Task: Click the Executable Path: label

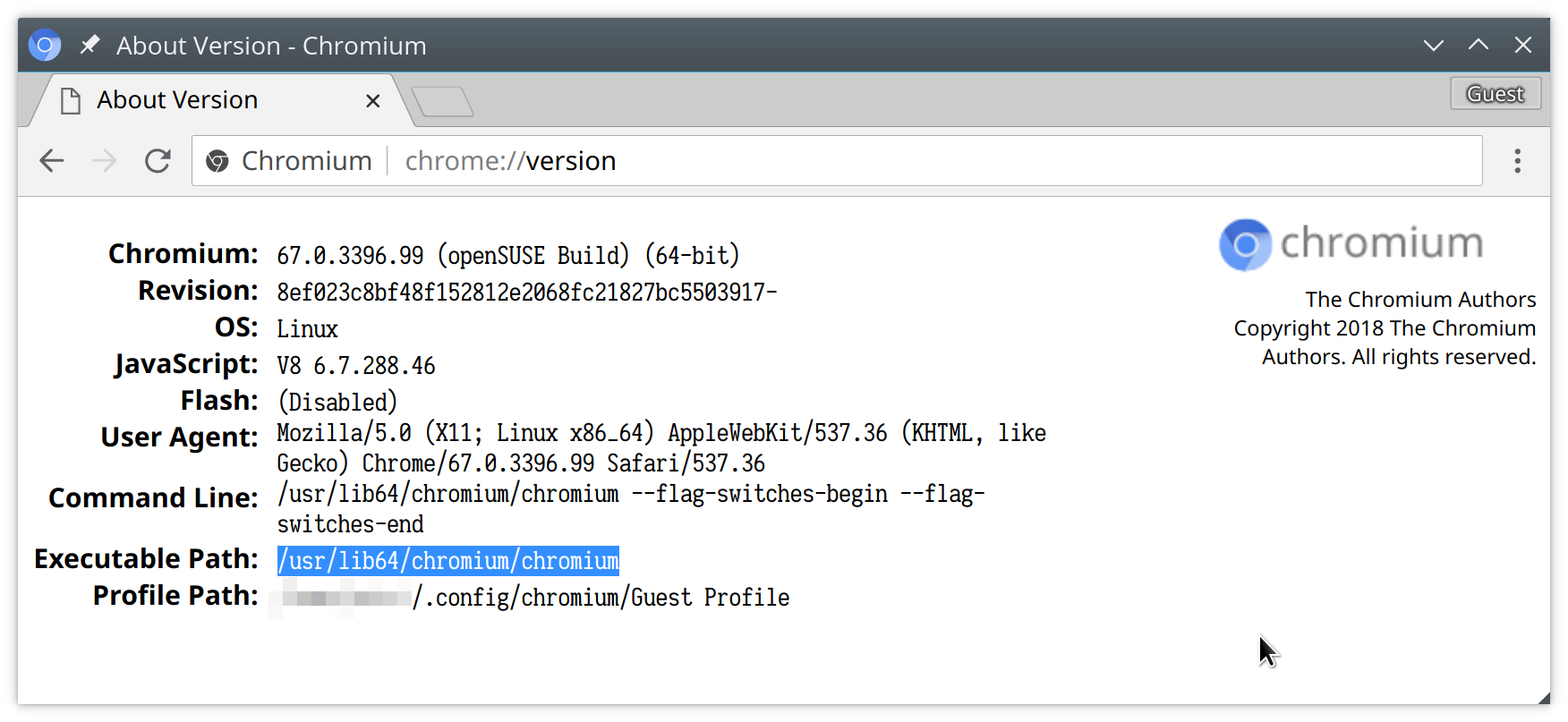Action: point(146,559)
